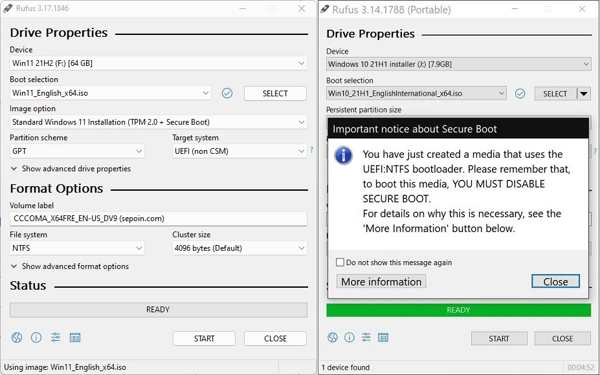Viewport: 600px width, 375px height.
Task: Tick 'Do not show this message again'
Action: coord(340,262)
